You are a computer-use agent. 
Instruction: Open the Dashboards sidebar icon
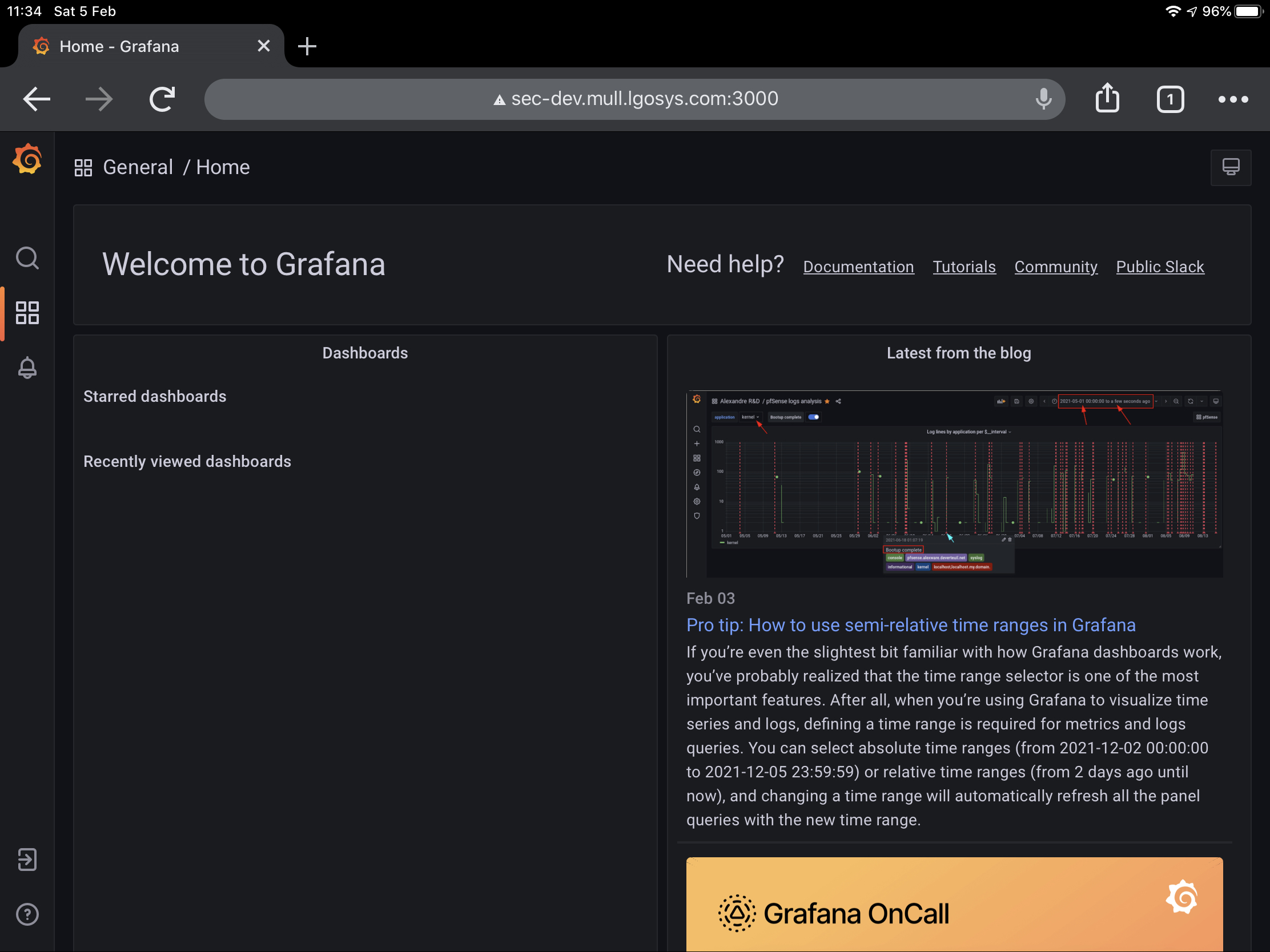(x=27, y=313)
